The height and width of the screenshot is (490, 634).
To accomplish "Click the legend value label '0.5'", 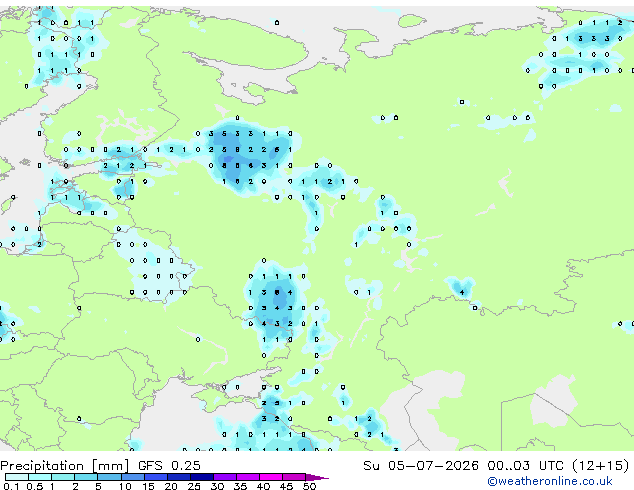I will 35,486.
